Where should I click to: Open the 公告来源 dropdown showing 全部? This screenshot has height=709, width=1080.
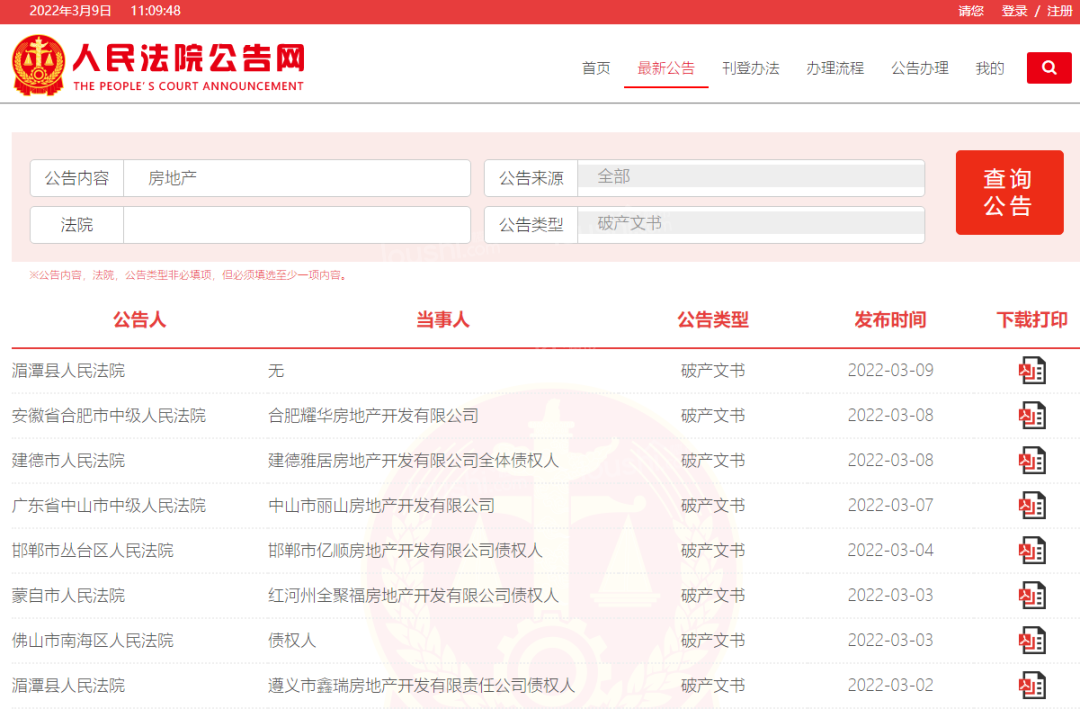(751, 178)
